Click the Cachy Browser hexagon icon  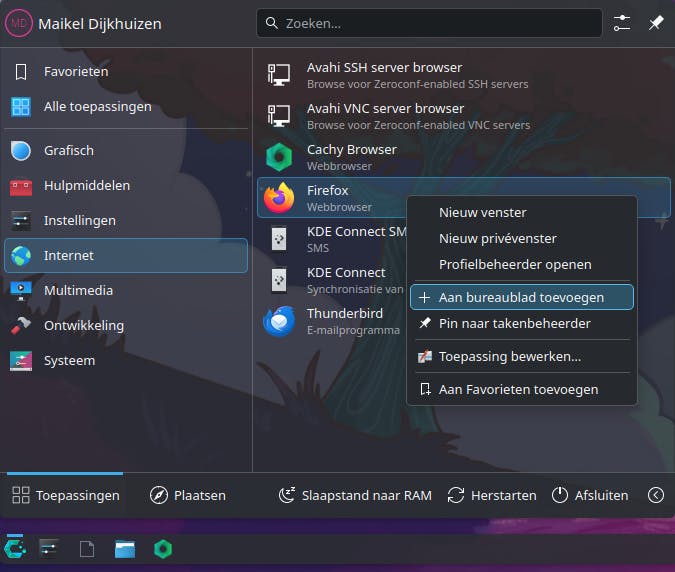pyautogui.click(x=279, y=157)
